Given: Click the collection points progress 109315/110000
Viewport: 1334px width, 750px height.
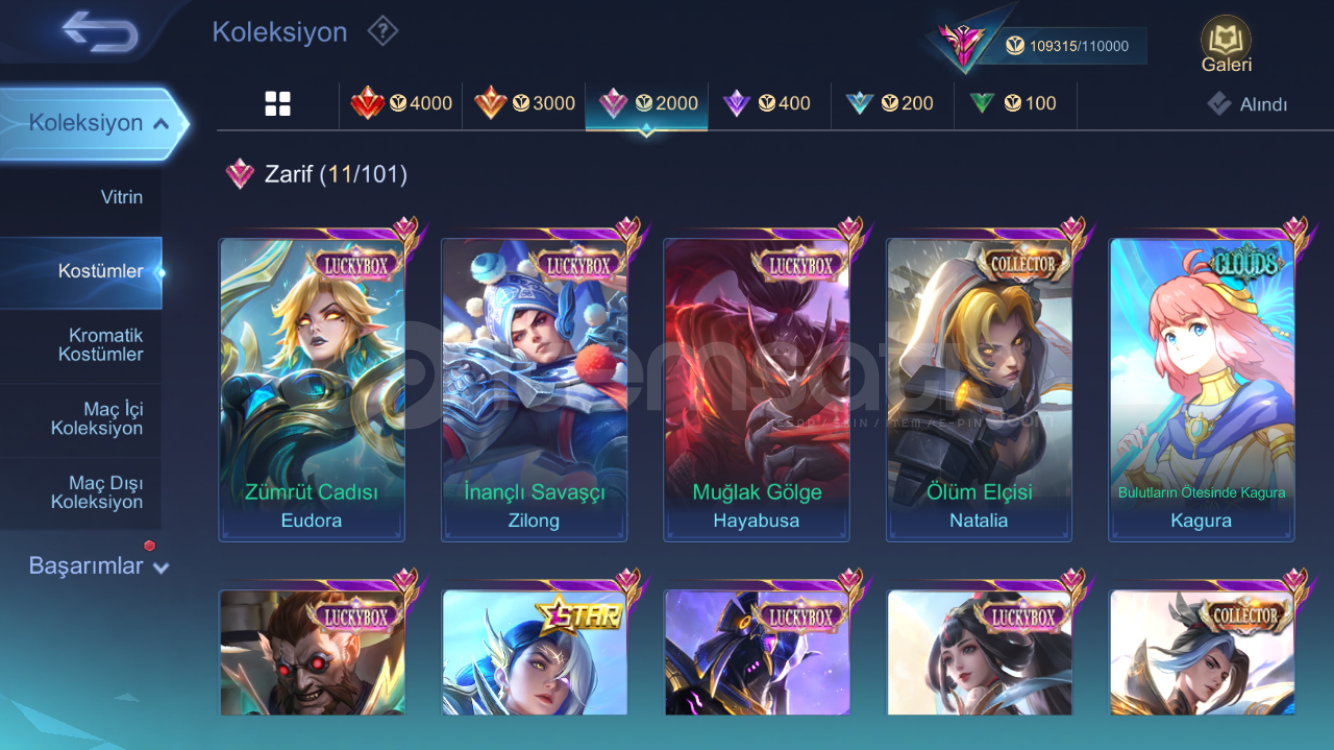Looking at the screenshot, I should pos(1067,46).
